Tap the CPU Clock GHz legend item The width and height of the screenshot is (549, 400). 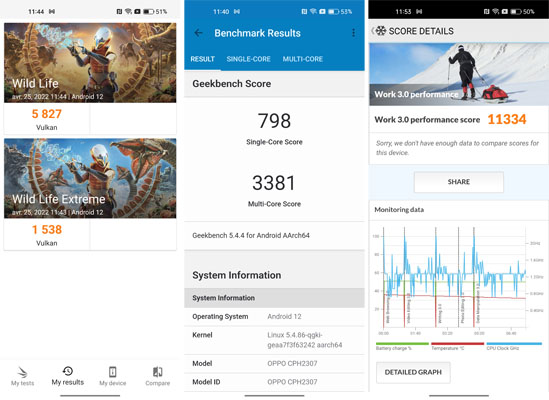point(513,346)
